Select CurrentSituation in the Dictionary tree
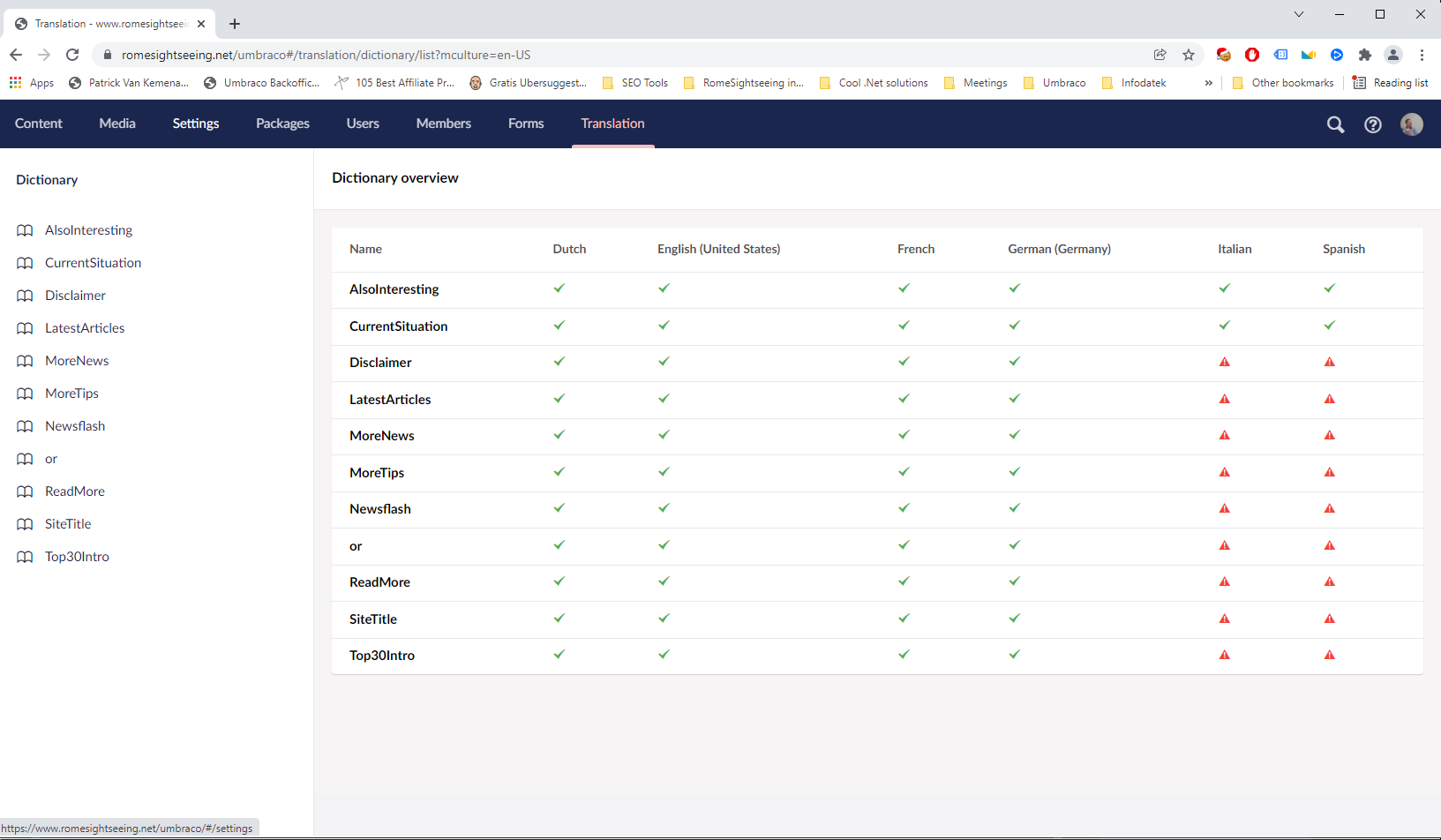The image size is (1441, 840). click(93, 263)
